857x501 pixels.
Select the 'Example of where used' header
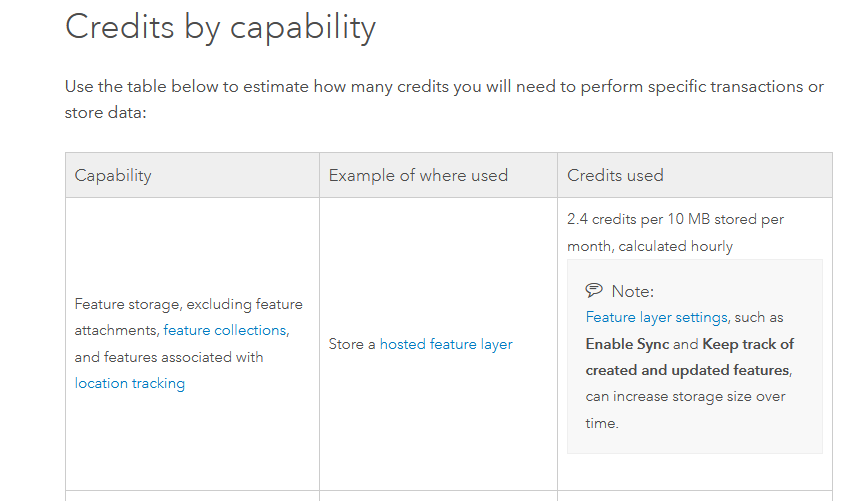point(418,175)
